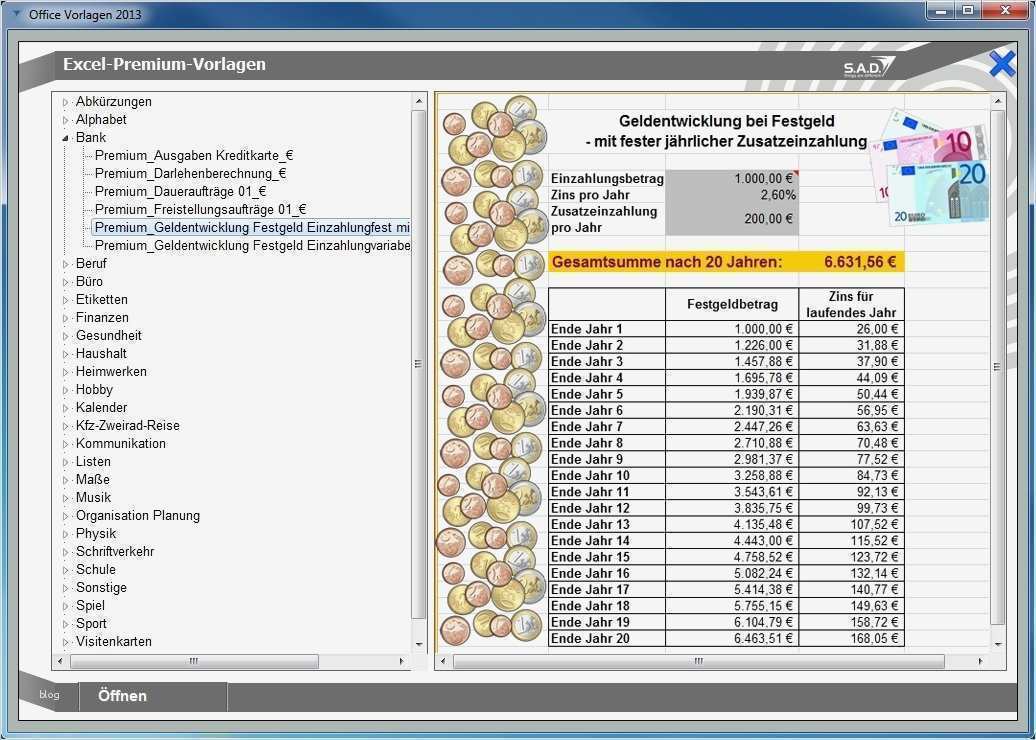
Task: Click preview pane scroll-left arrow
Action: click(x=443, y=661)
